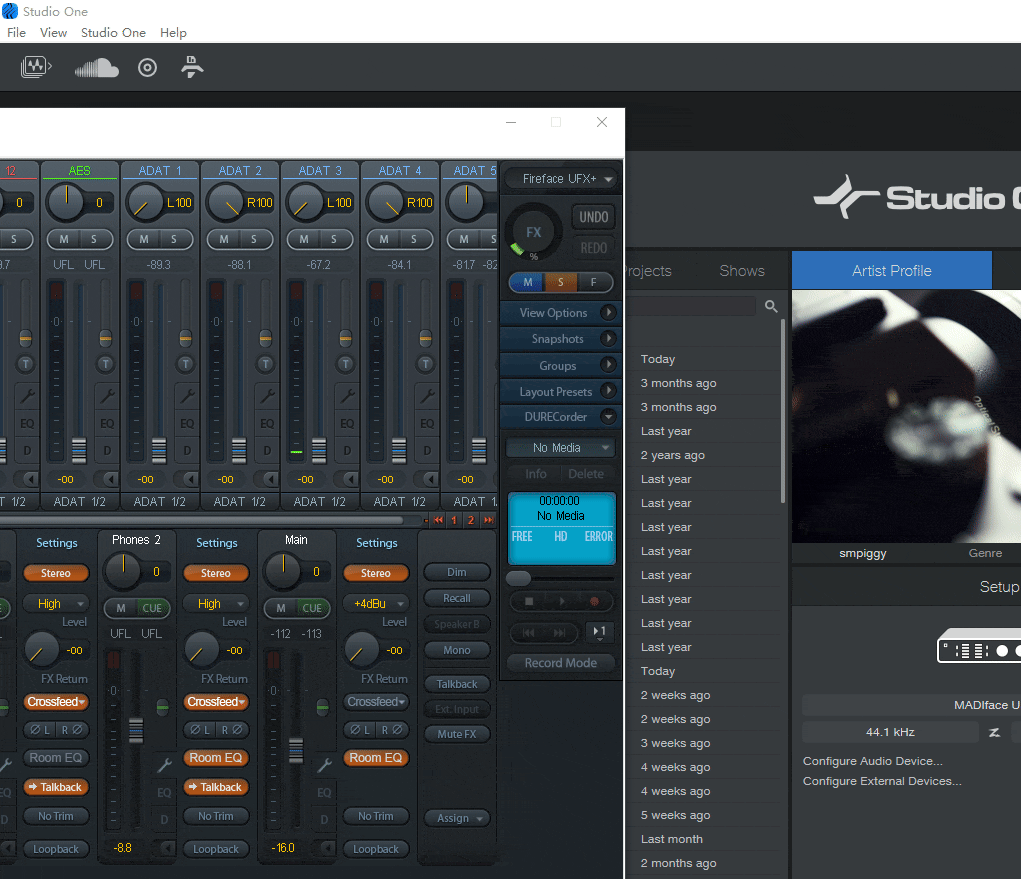Viewport: 1021px width, 879px height.
Task: Toggle Mute FX in control room
Action: pos(456,734)
